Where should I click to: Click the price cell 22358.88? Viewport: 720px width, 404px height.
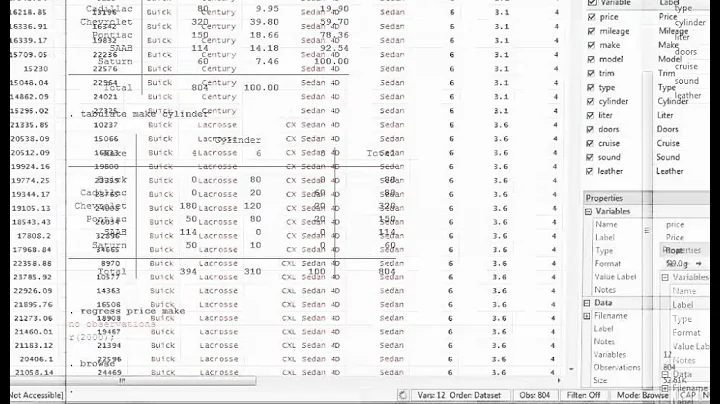coord(32,264)
